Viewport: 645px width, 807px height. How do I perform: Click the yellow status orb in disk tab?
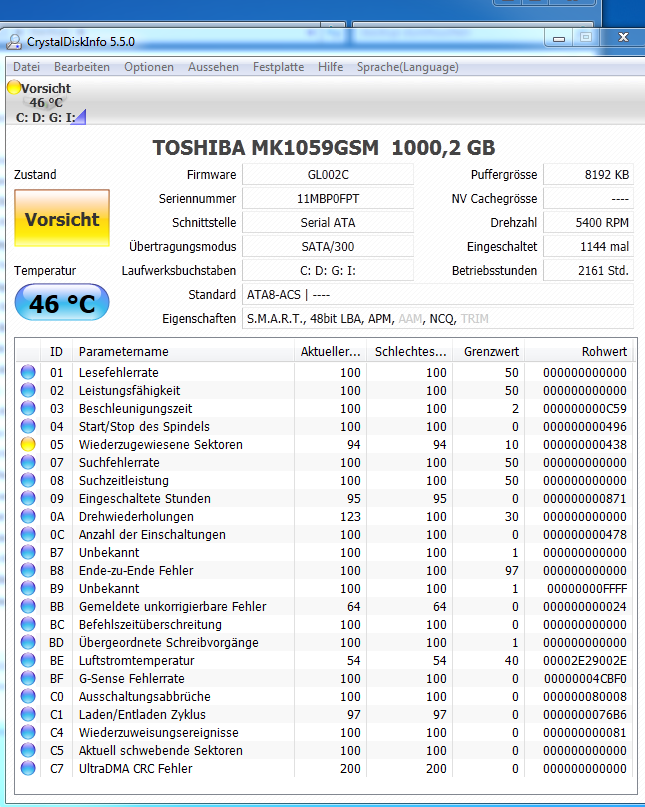click(14, 87)
